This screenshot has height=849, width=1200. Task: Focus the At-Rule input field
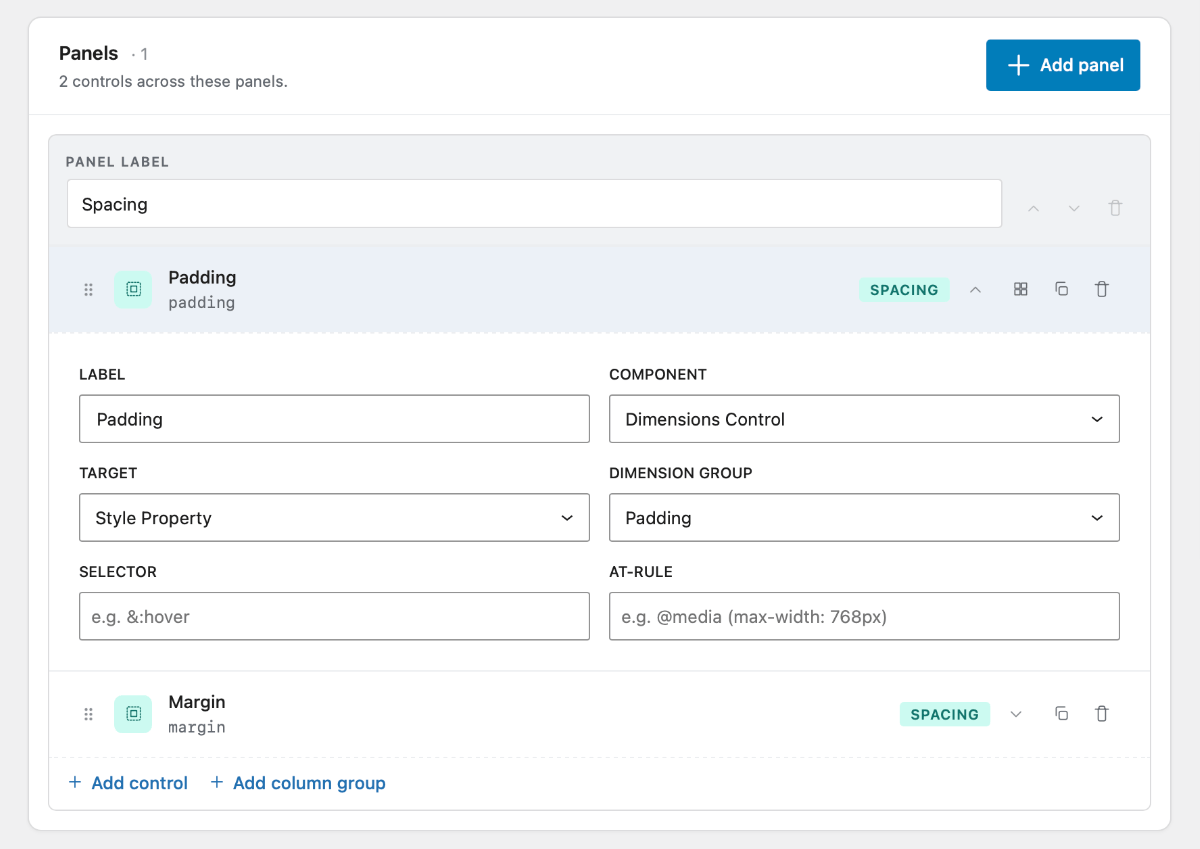click(x=864, y=617)
